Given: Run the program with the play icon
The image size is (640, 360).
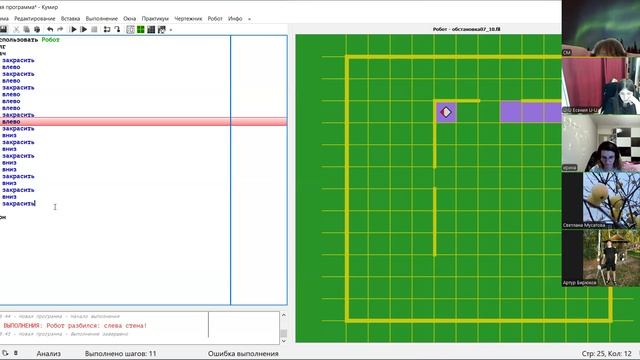Looking at the screenshot, I should click(x=73, y=29).
